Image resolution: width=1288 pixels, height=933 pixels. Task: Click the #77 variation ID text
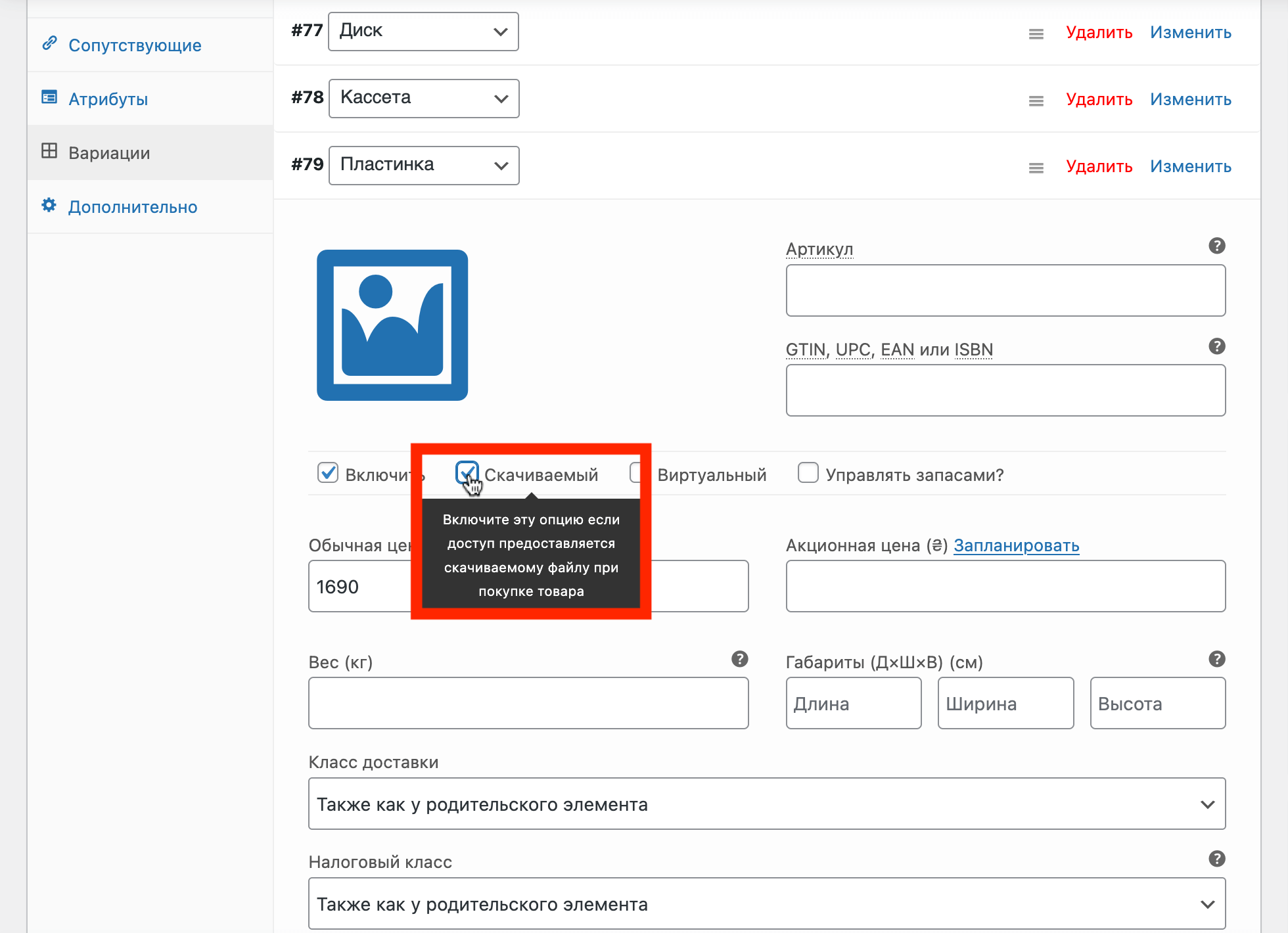[308, 30]
